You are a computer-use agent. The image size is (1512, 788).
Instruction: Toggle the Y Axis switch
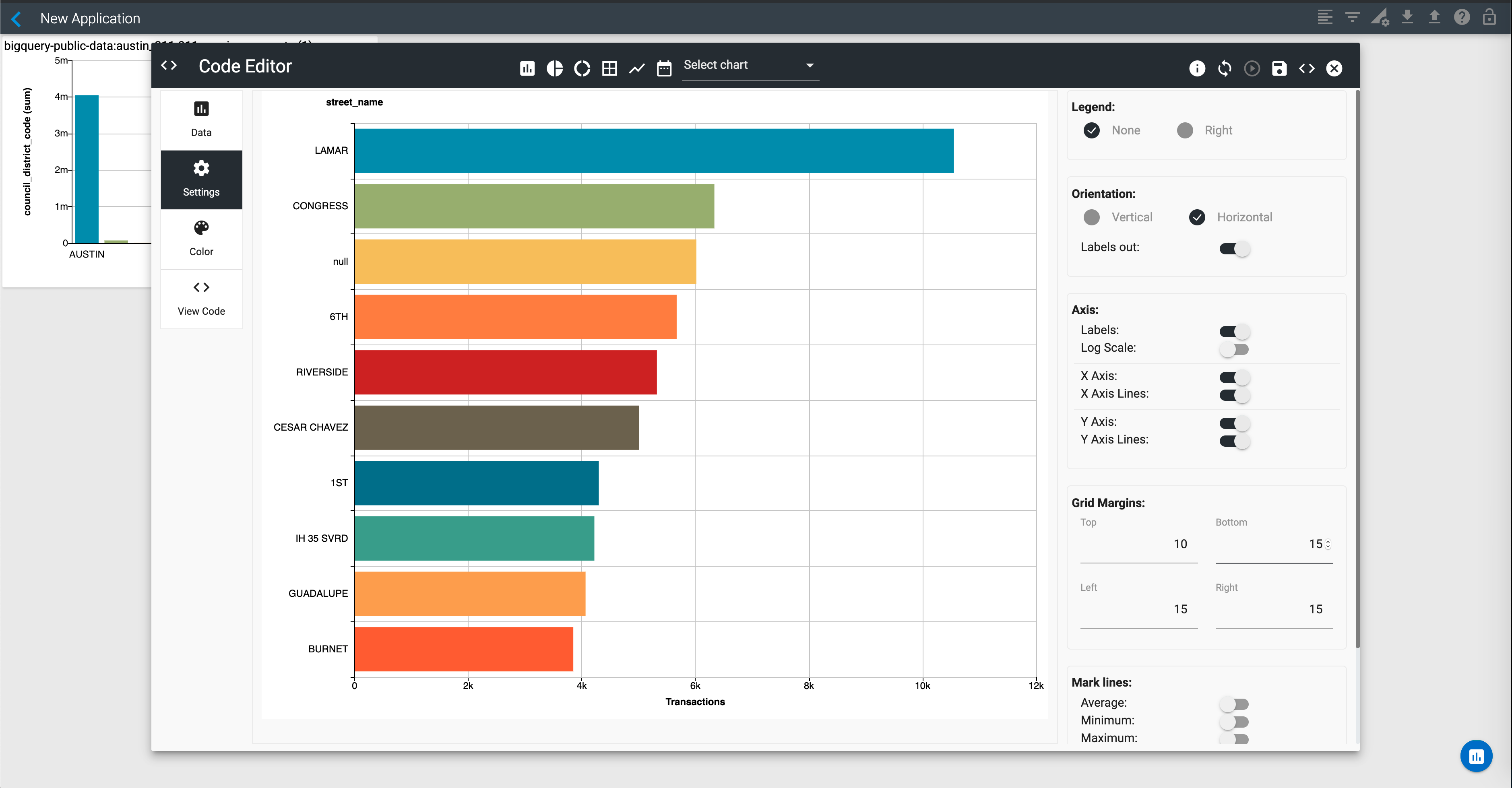[x=1234, y=423]
